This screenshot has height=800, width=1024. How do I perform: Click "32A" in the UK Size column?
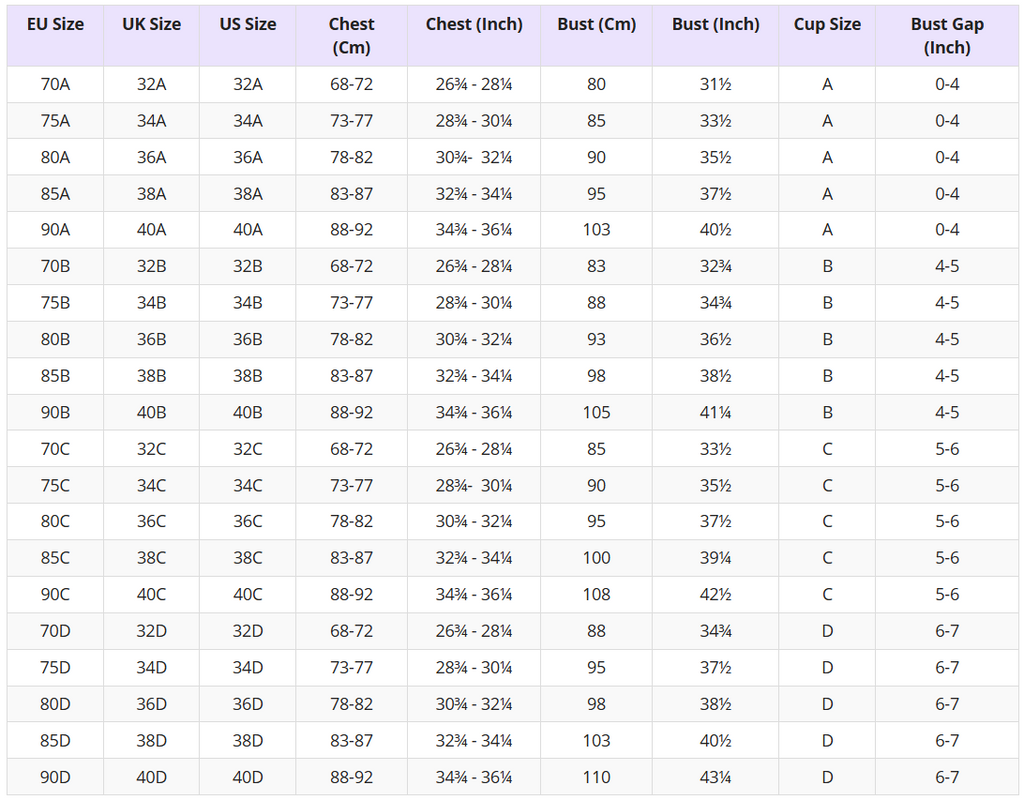tap(152, 84)
